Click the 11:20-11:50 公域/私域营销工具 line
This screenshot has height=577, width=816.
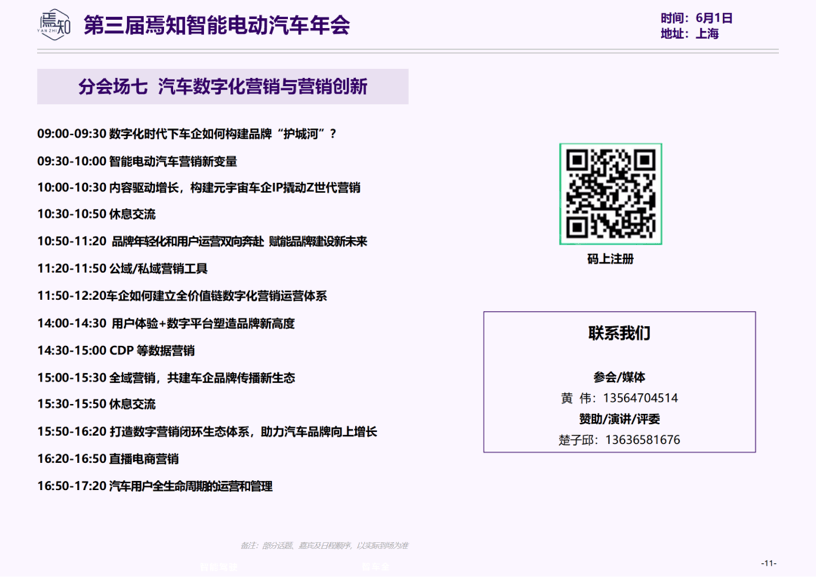[122, 268]
